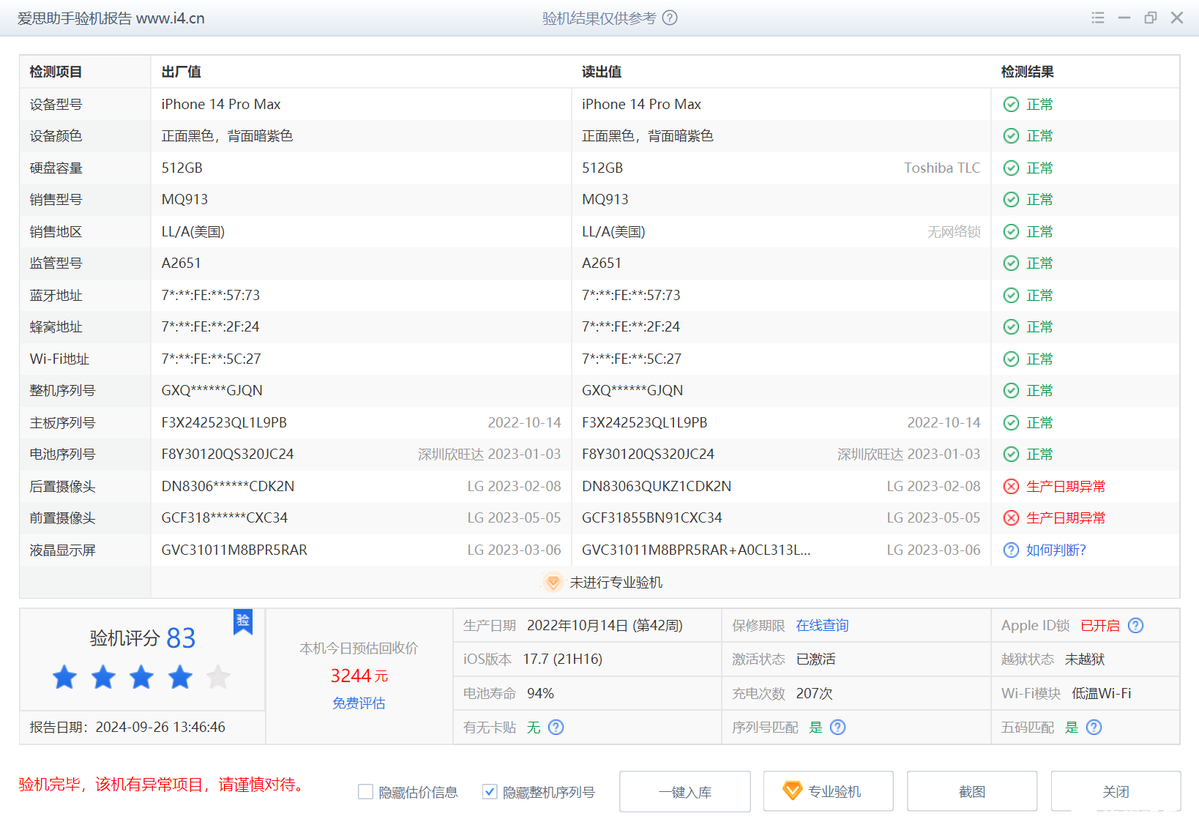The height and width of the screenshot is (830, 1199).
Task: Click the 未进行专业验机 text
Action: coord(616,583)
